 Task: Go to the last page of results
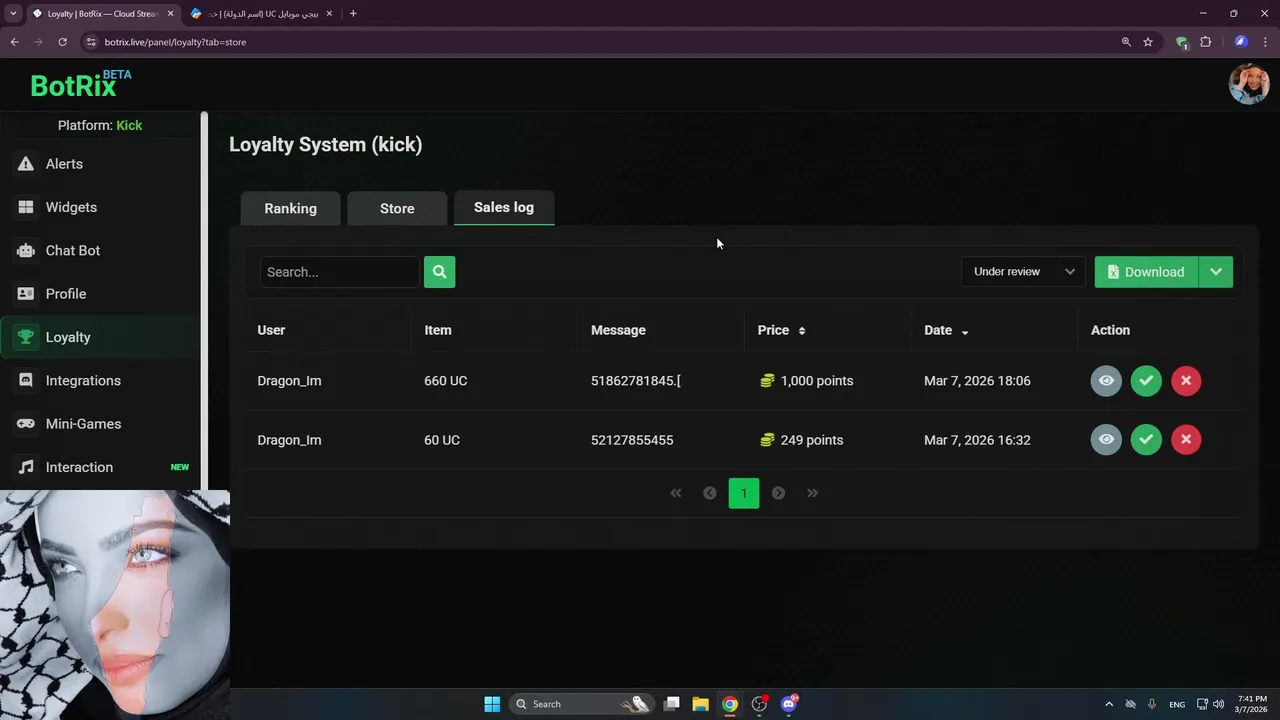pos(812,493)
